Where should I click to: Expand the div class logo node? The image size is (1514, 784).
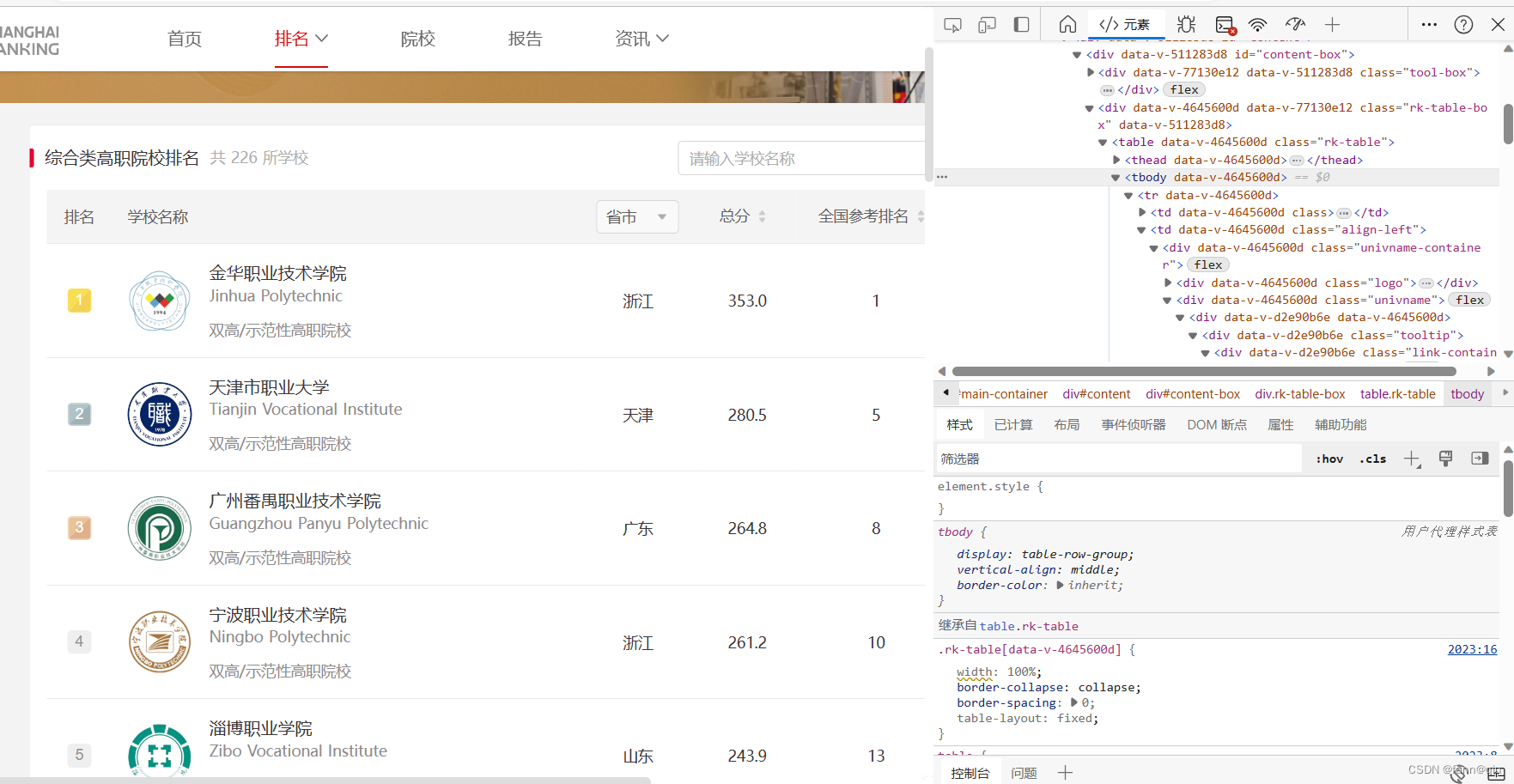(1168, 283)
